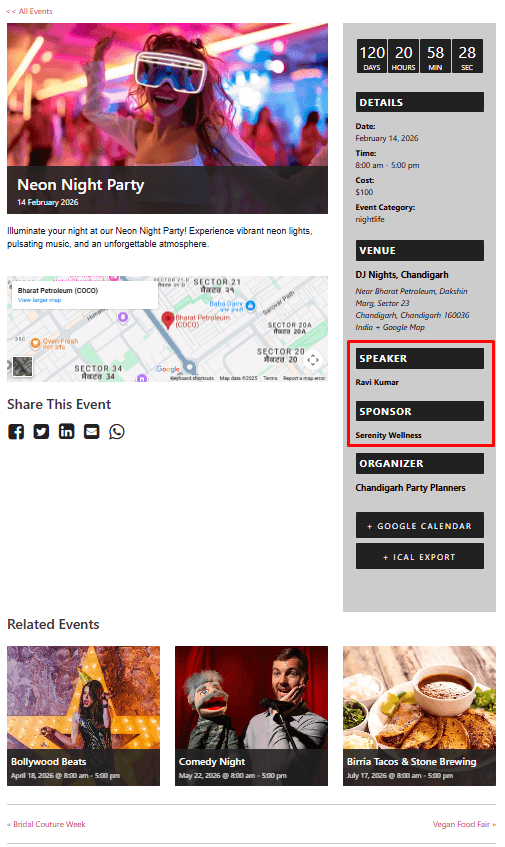
Task: Open Comedy Night related event
Action: (x=251, y=716)
